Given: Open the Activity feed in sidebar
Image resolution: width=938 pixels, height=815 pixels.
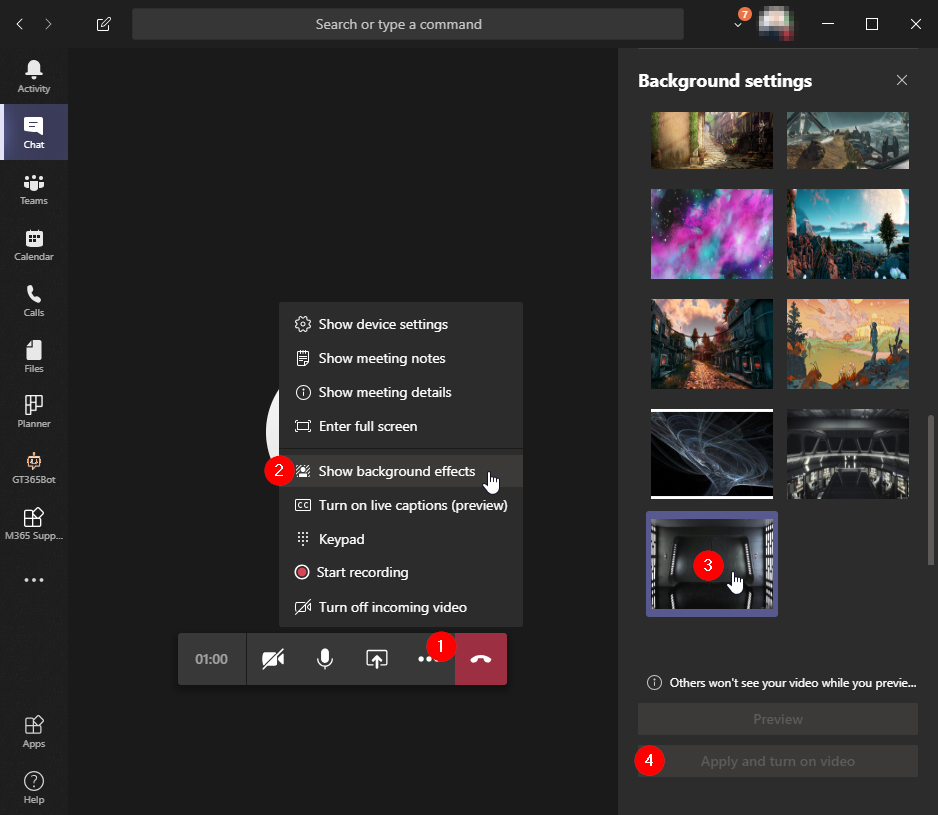Looking at the screenshot, I should [x=34, y=75].
